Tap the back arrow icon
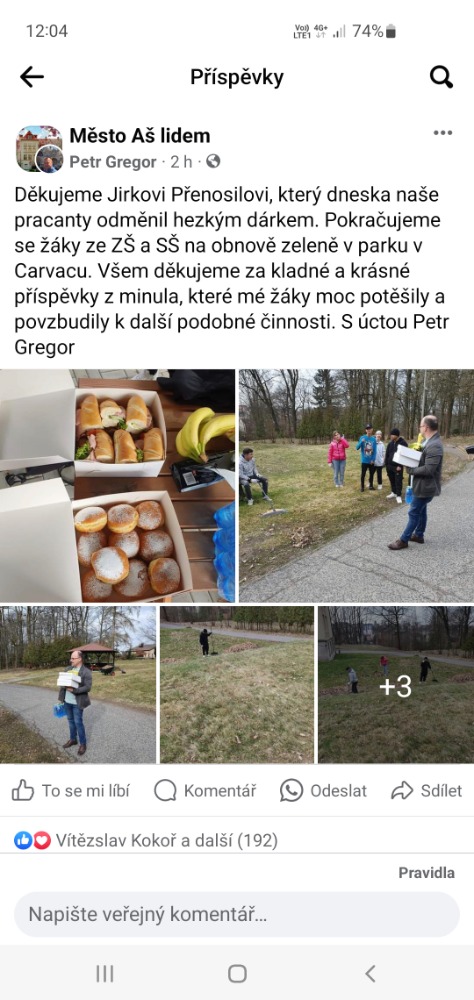 pyautogui.click(x=31, y=77)
